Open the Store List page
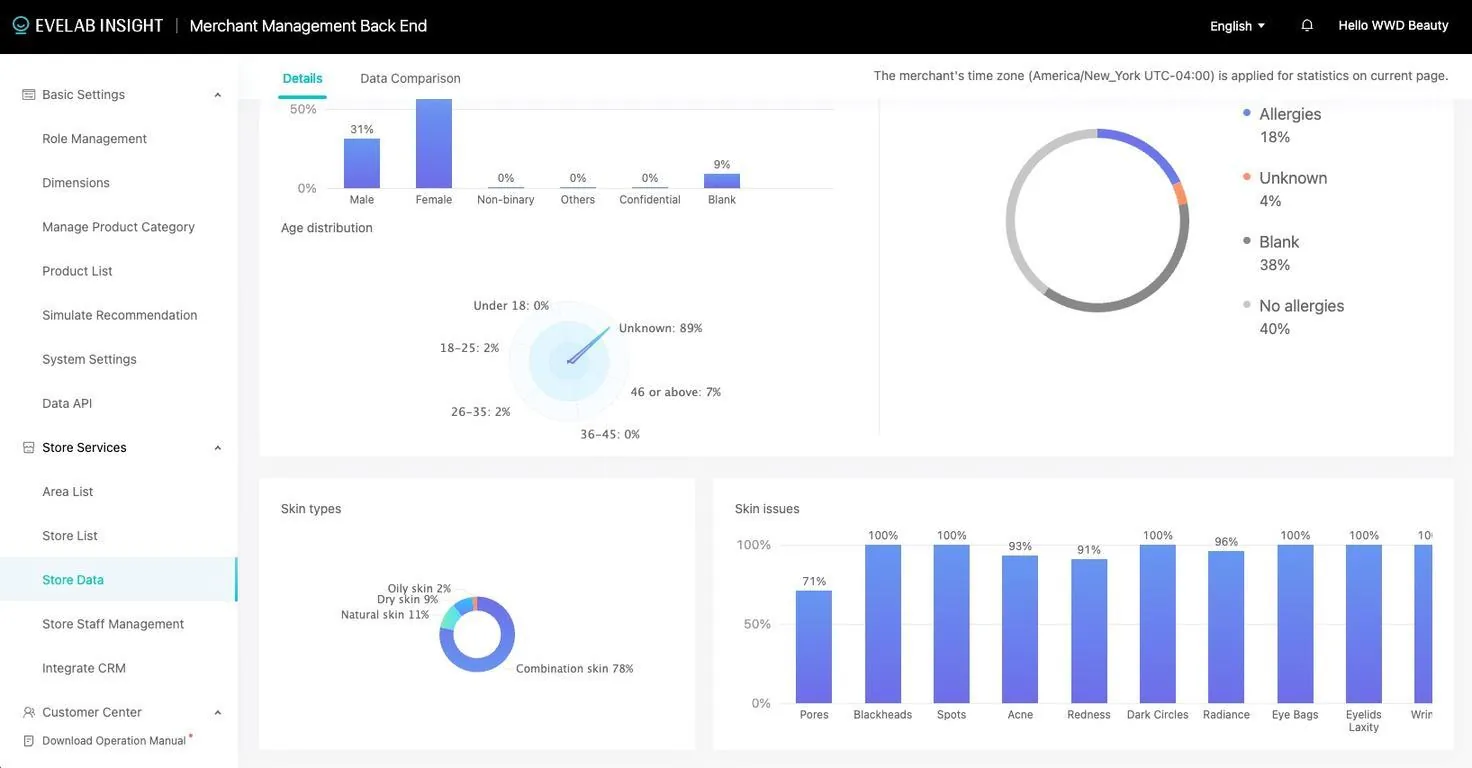This screenshot has width=1472, height=768. (x=70, y=536)
